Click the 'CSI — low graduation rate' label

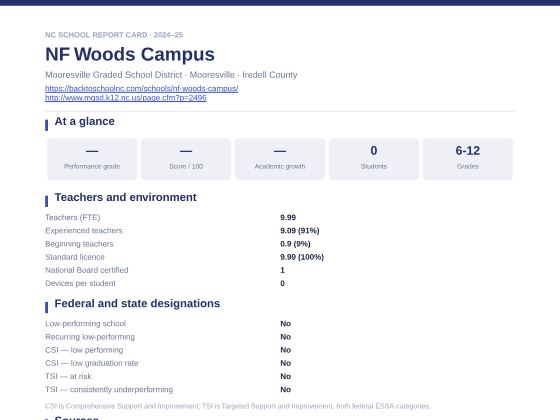click(92, 364)
